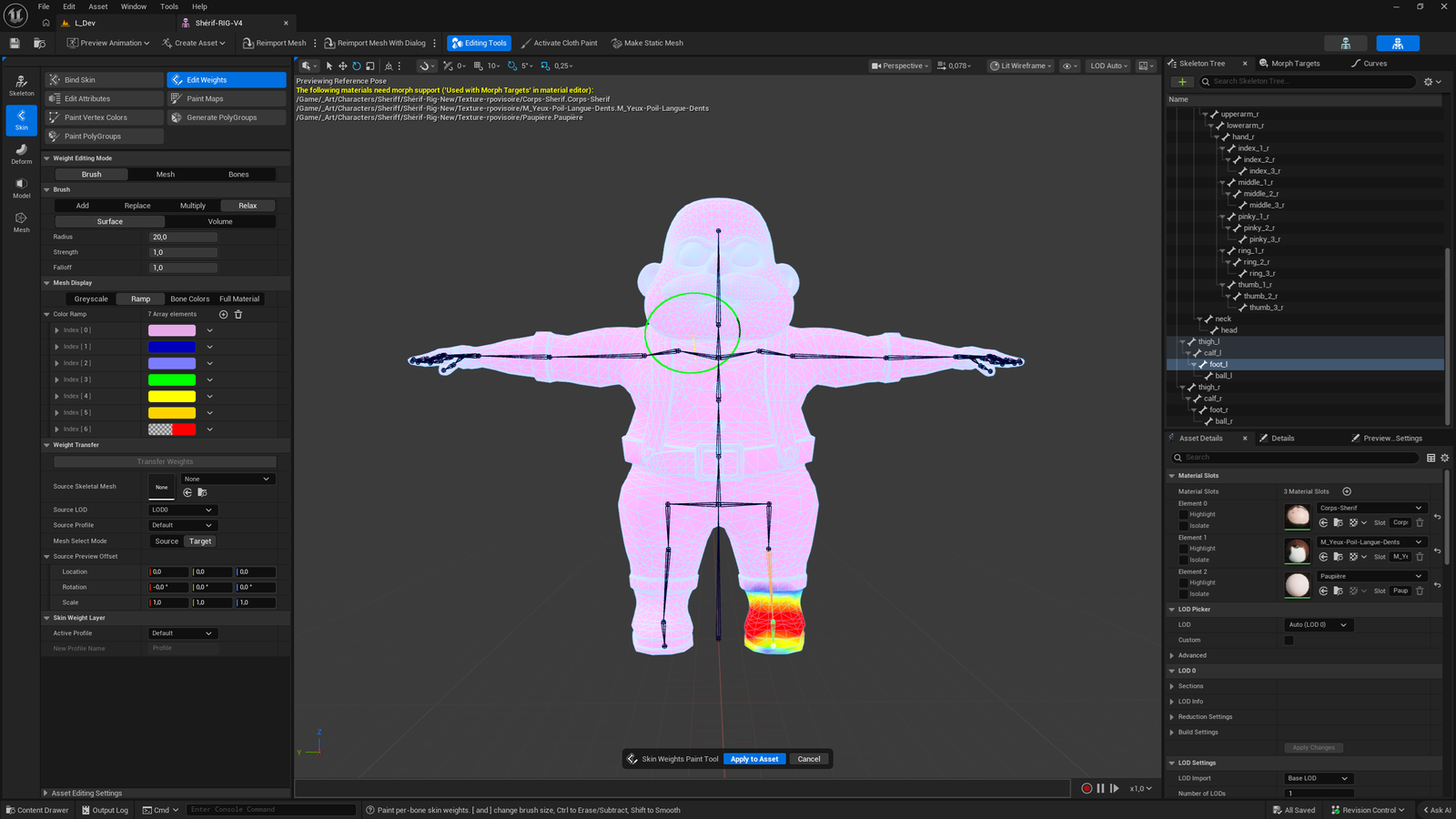Screen dimensions: 1456x819
Task: Toggle Isolate checkbox for Element 1
Action: pos(1184,560)
